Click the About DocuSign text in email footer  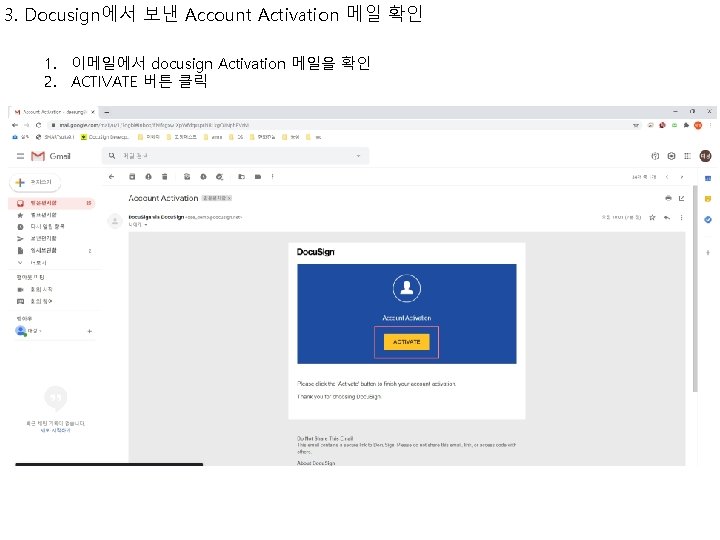coord(316,463)
